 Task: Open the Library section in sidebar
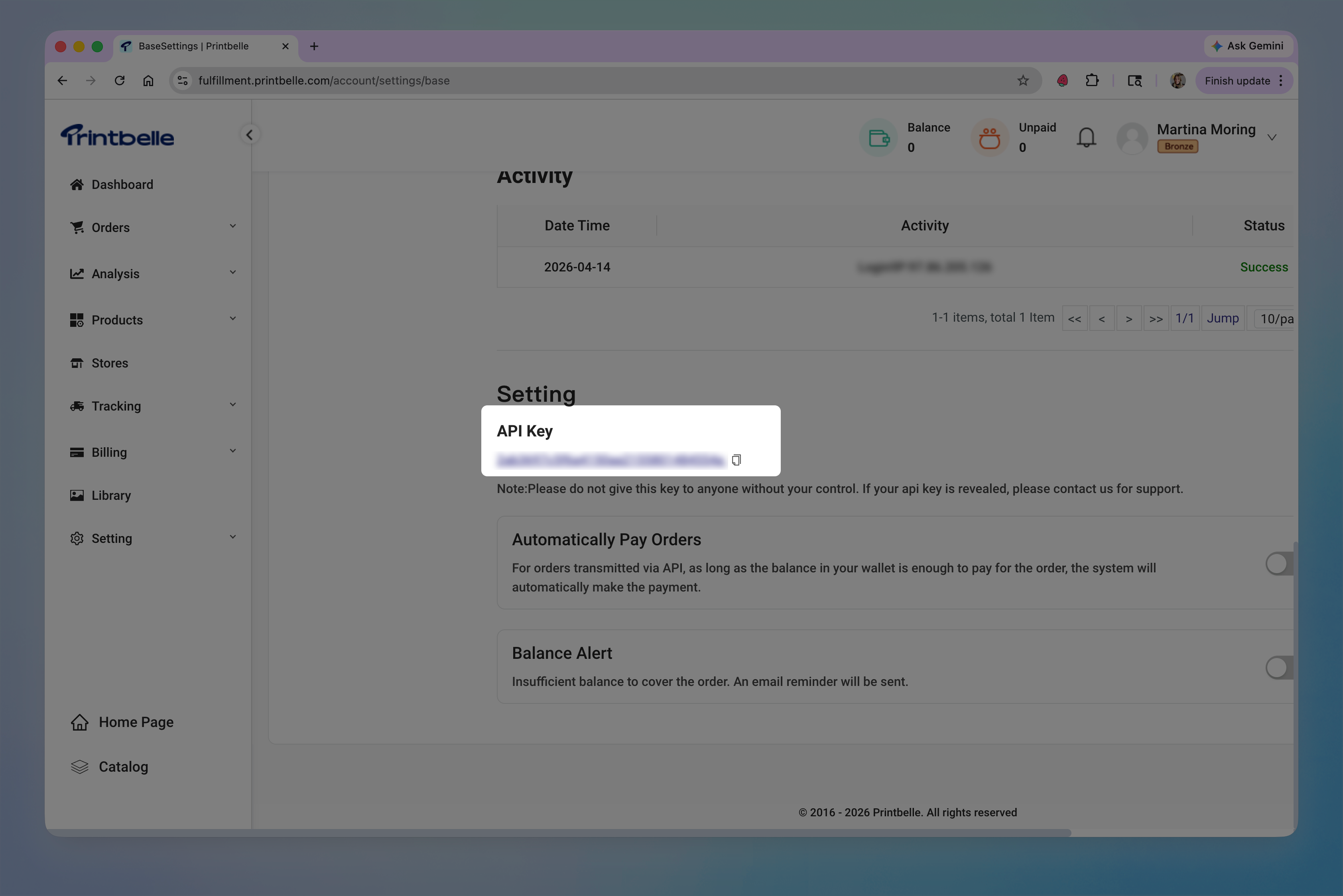click(x=111, y=495)
